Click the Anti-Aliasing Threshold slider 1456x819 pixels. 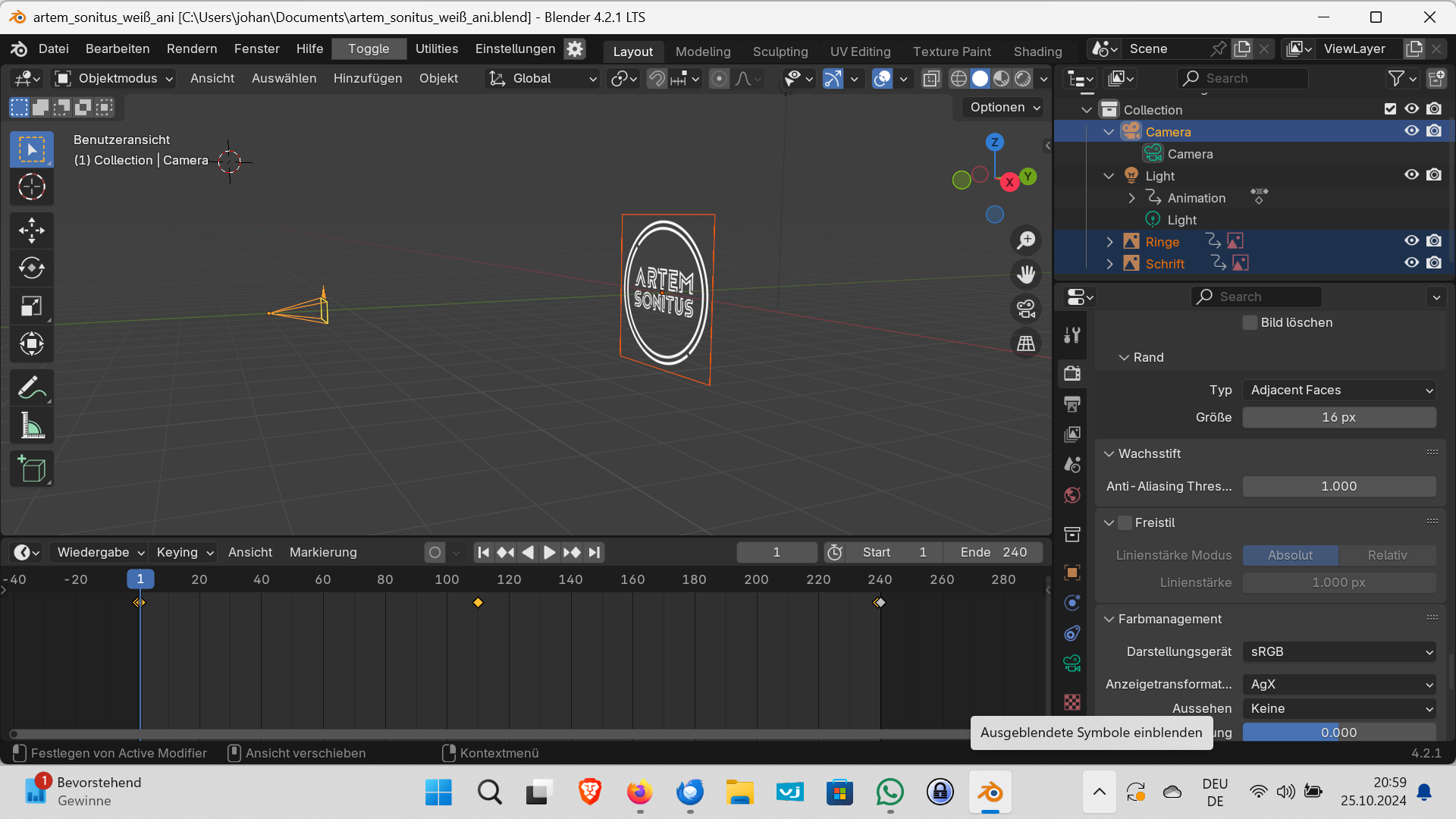[1339, 486]
